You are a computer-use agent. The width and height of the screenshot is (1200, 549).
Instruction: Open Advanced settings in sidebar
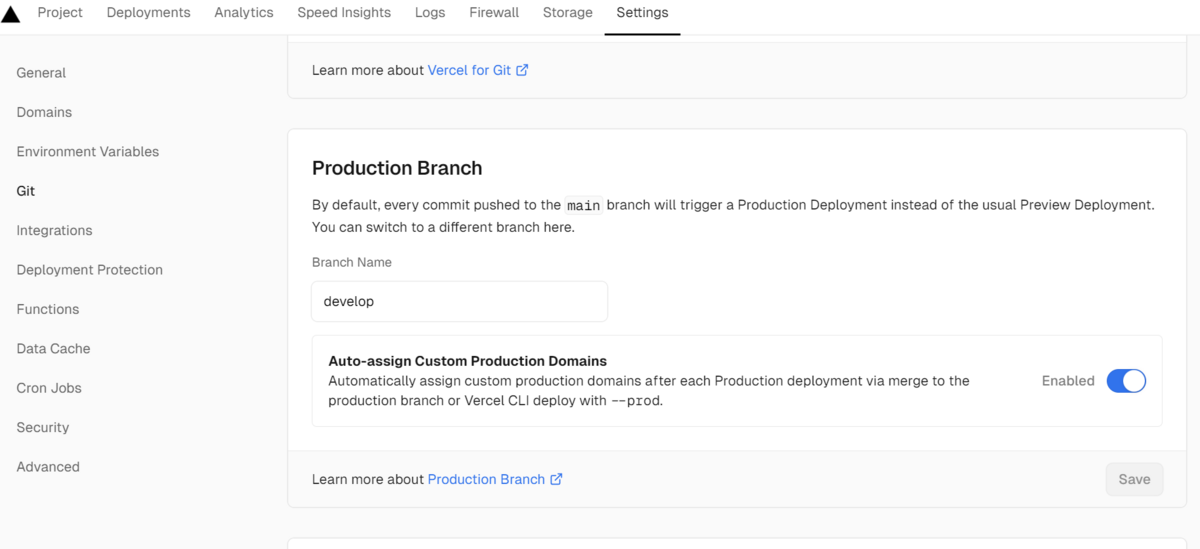click(48, 467)
